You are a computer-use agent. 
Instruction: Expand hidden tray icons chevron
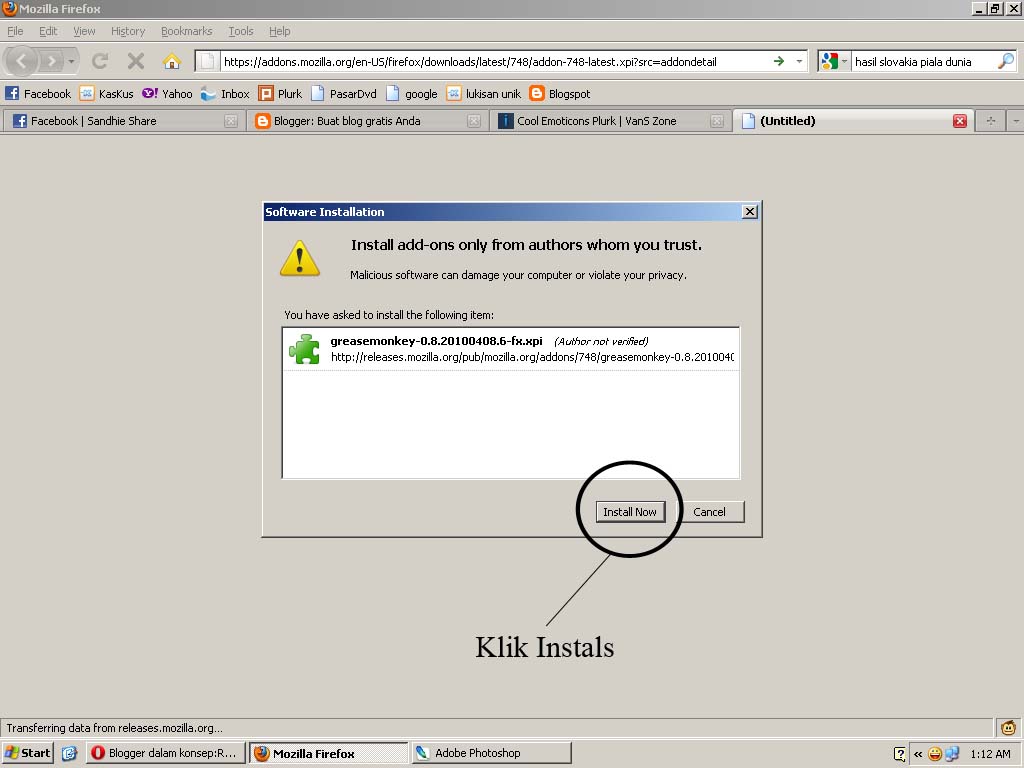tap(918, 754)
